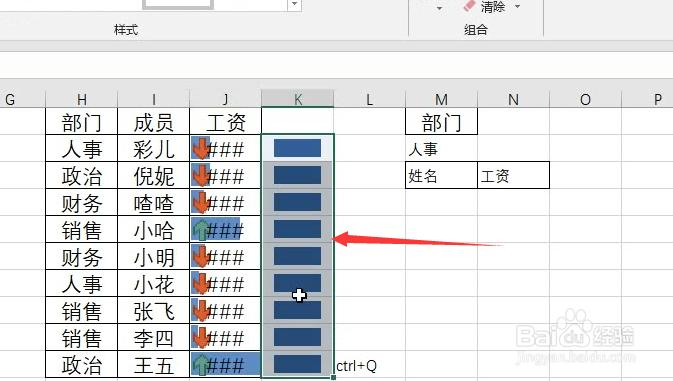
Task: Click the 工资 header cell in column J
Action: click(x=225, y=121)
